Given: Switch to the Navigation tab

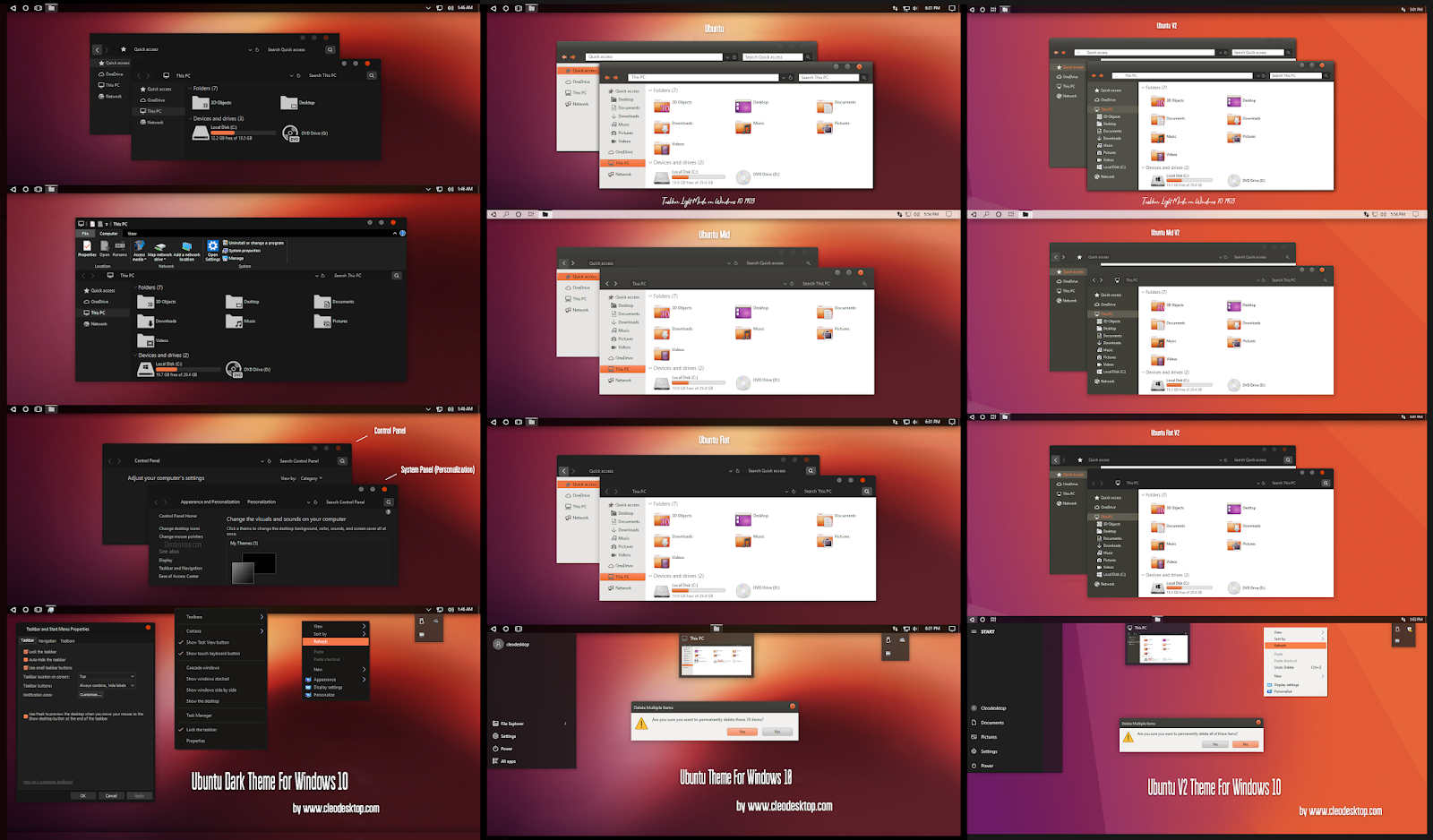Looking at the screenshot, I should 47,641.
